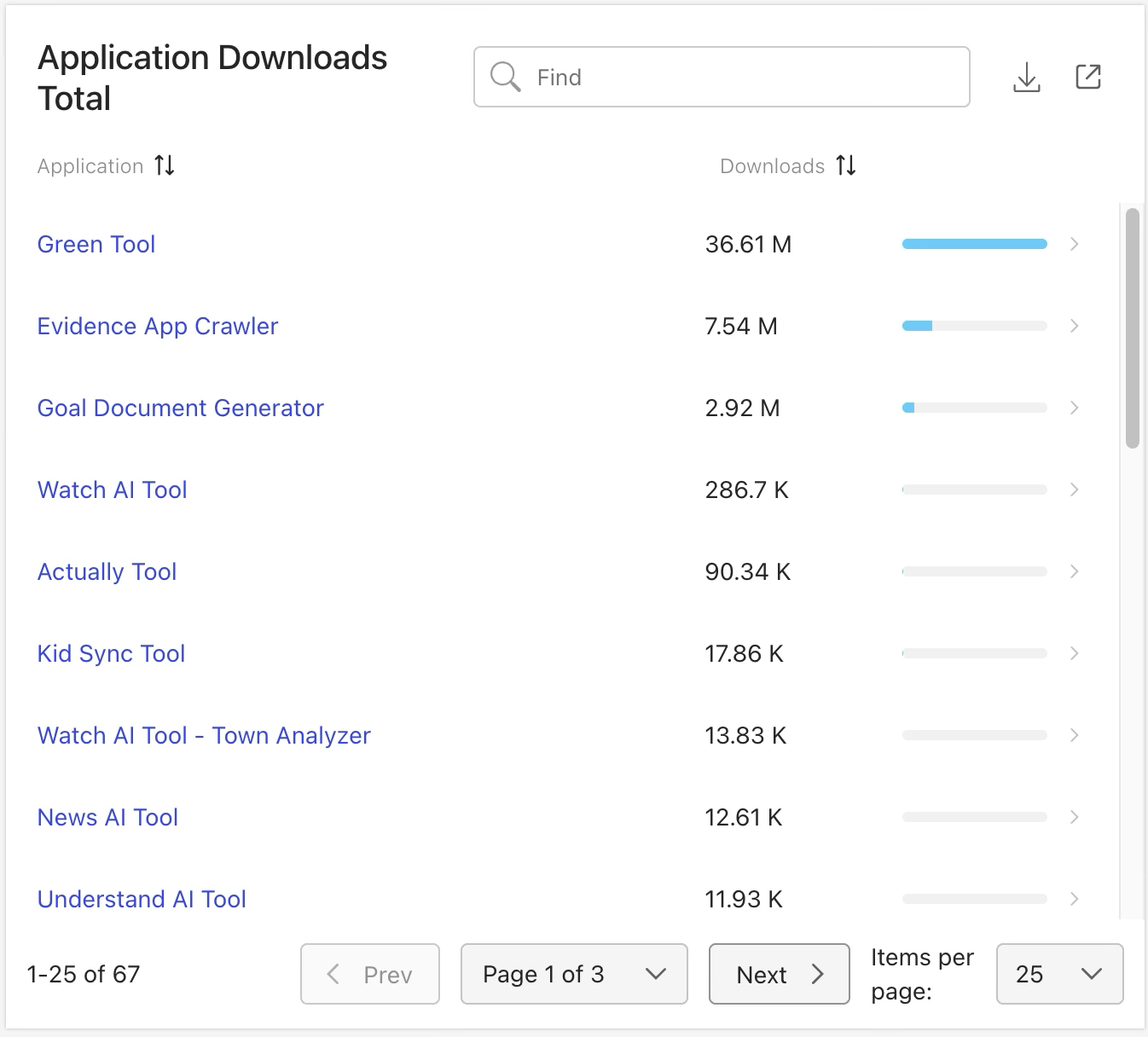Open the Kid Sync Tool link

[x=112, y=654]
